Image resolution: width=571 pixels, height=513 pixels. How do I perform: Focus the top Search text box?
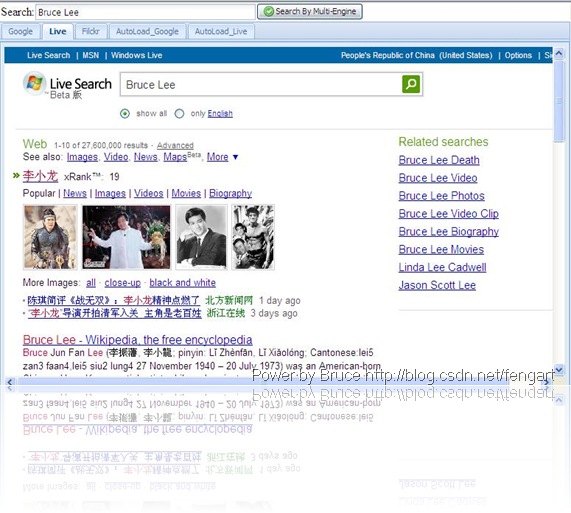(145, 12)
